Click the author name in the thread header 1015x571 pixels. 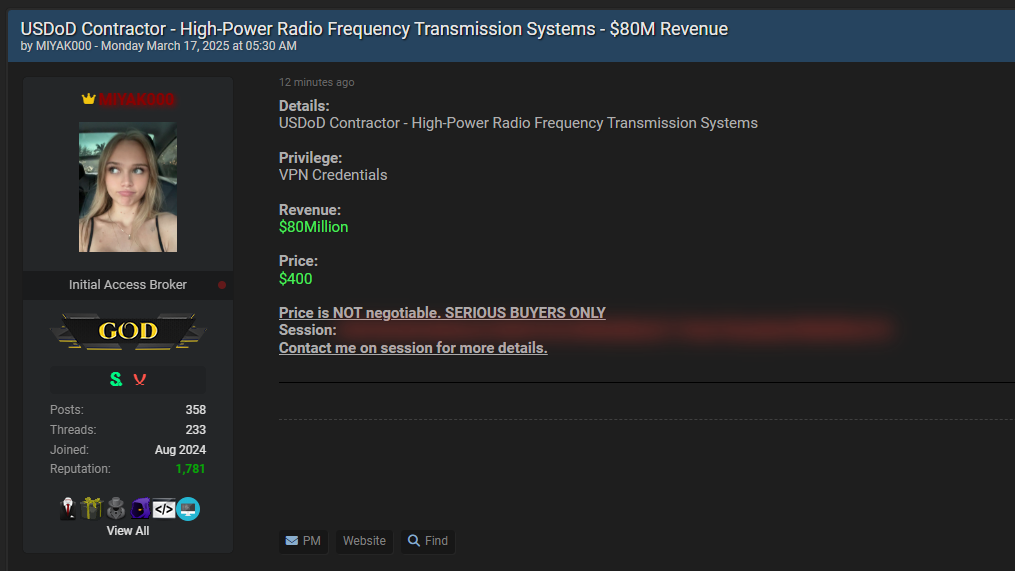coord(62,46)
